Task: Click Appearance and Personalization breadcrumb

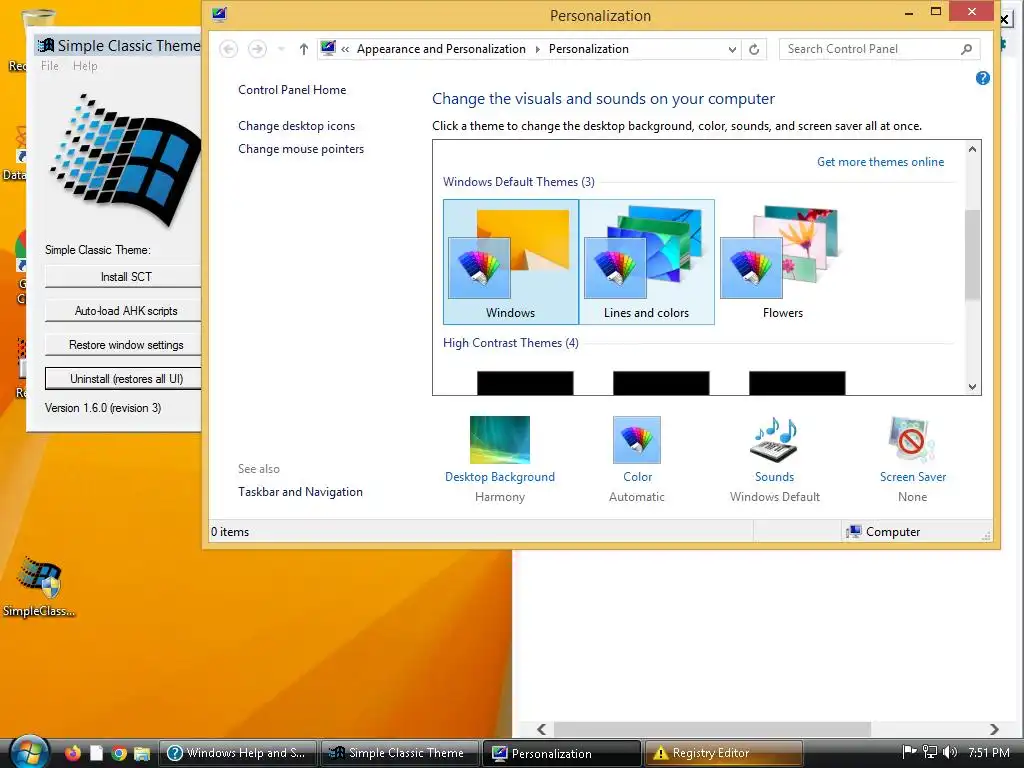Action: click(x=441, y=49)
